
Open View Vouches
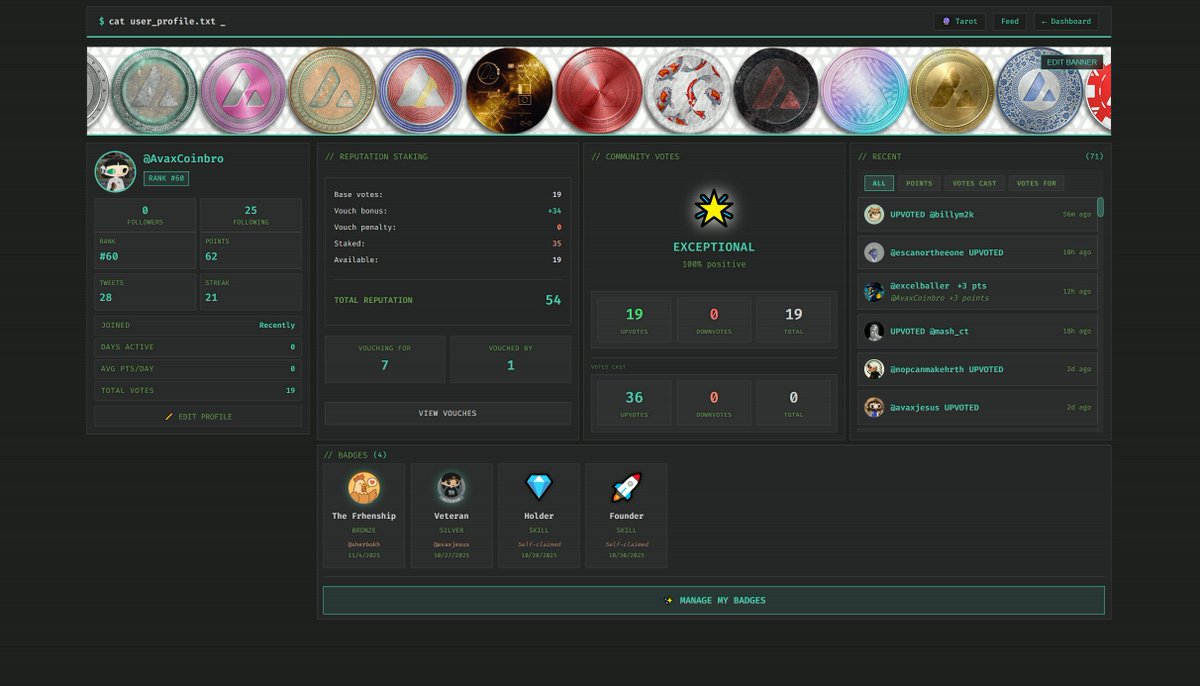coord(448,413)
